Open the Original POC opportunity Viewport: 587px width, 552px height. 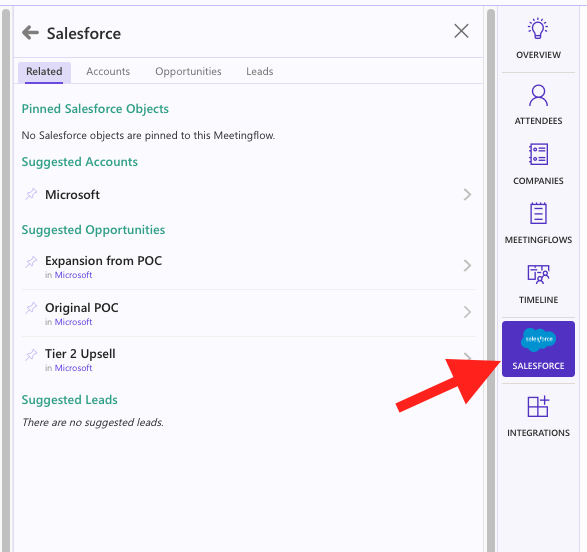tap(249, 313)
